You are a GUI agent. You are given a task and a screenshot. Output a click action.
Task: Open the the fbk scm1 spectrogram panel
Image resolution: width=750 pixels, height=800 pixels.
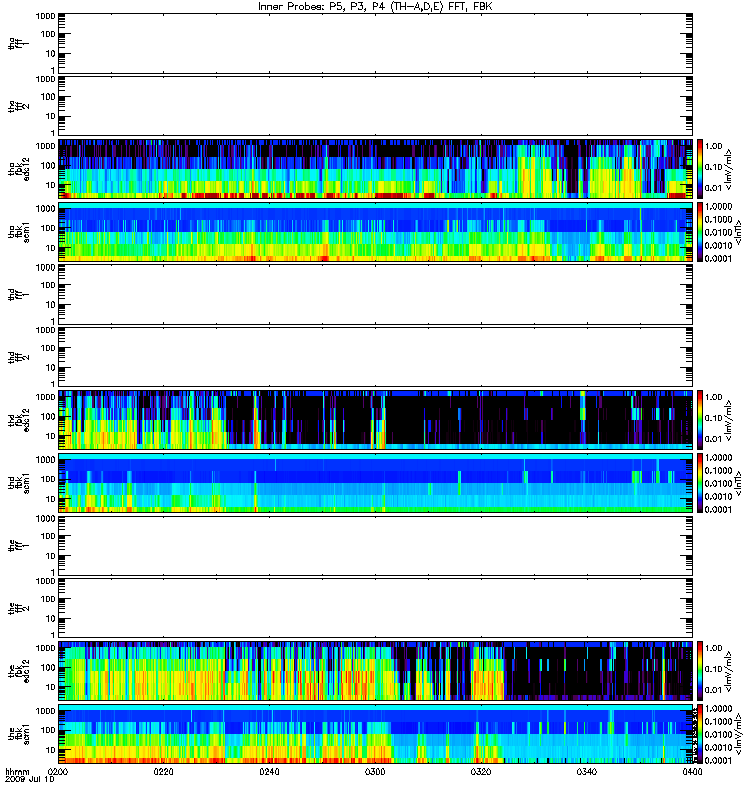376,734
